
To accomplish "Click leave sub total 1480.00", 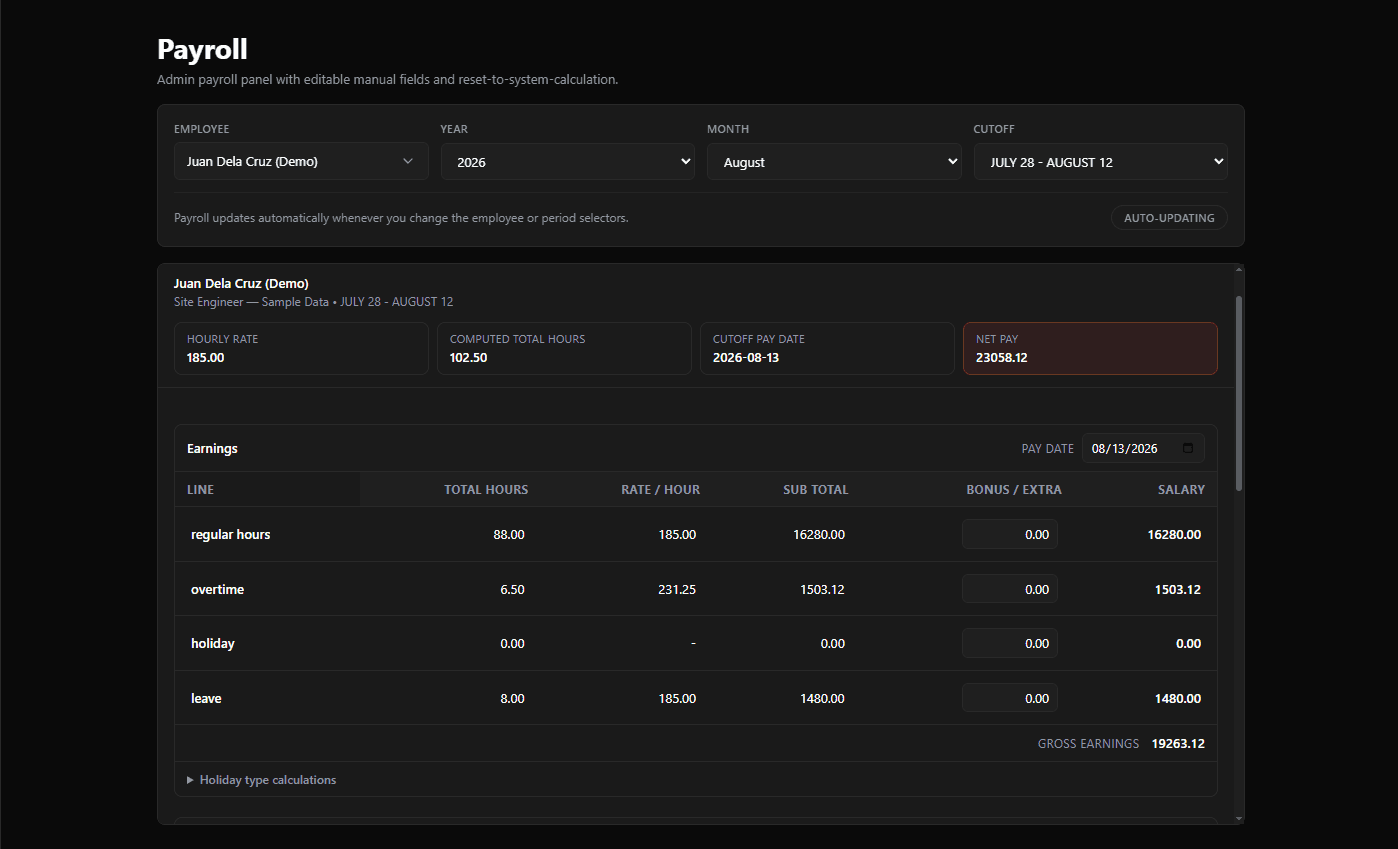I will (822, 698).
